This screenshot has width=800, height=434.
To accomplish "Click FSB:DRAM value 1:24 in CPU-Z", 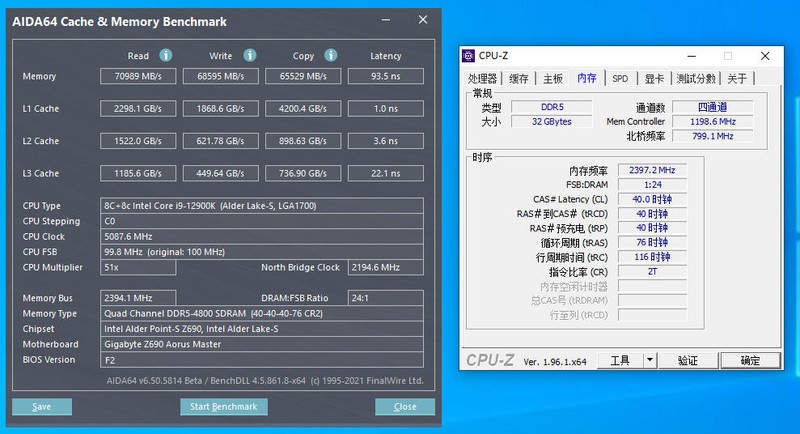I will pos(652,185).
